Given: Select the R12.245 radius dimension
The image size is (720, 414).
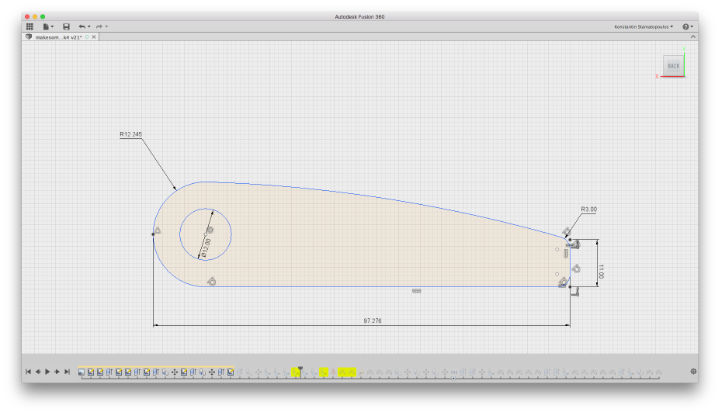Looking at the screenshot, I should pyautogui.click(x=131, y=134).
